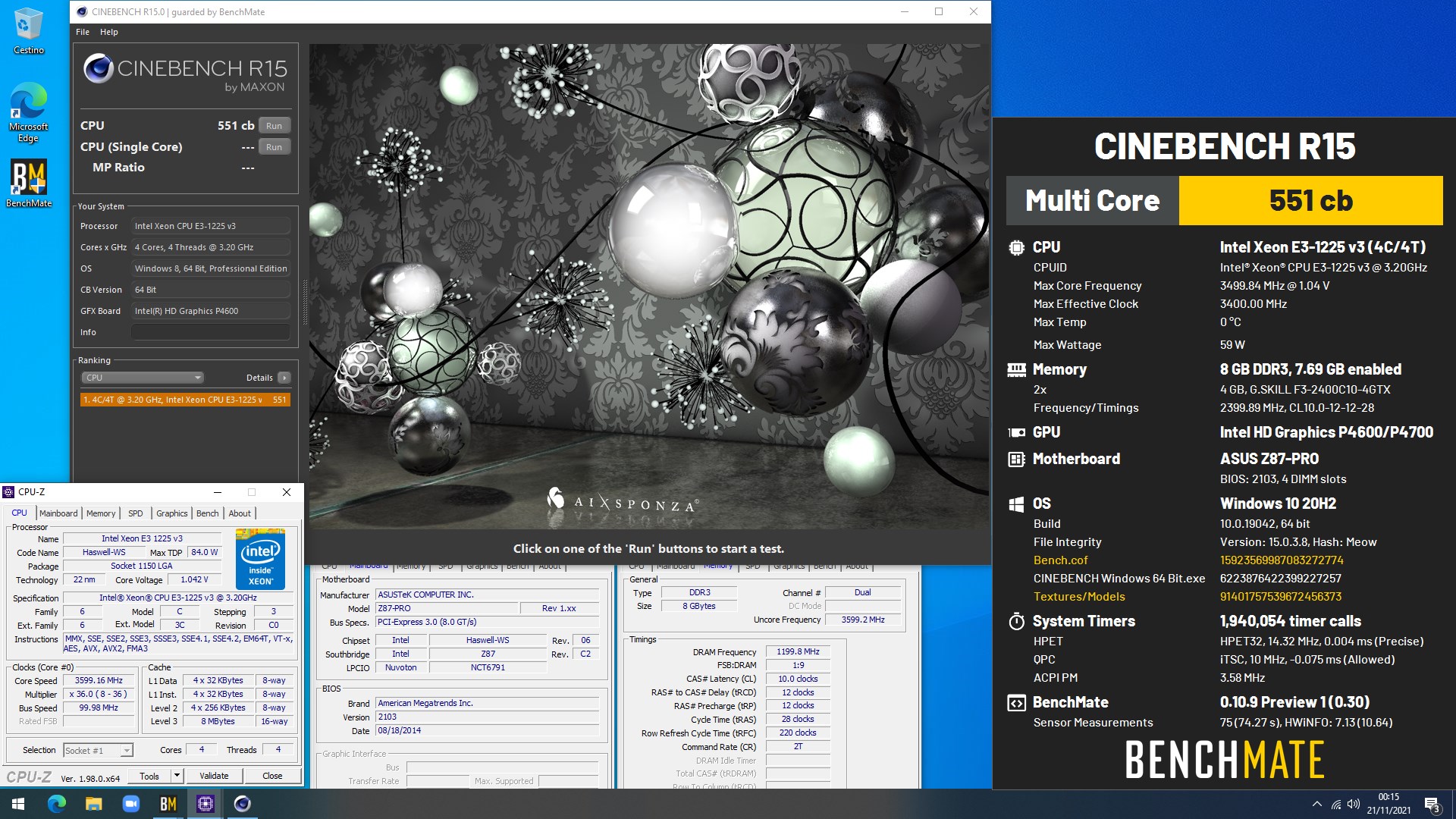
Task: Click the Validate button in CPU-Z
Action: [214, 776]
